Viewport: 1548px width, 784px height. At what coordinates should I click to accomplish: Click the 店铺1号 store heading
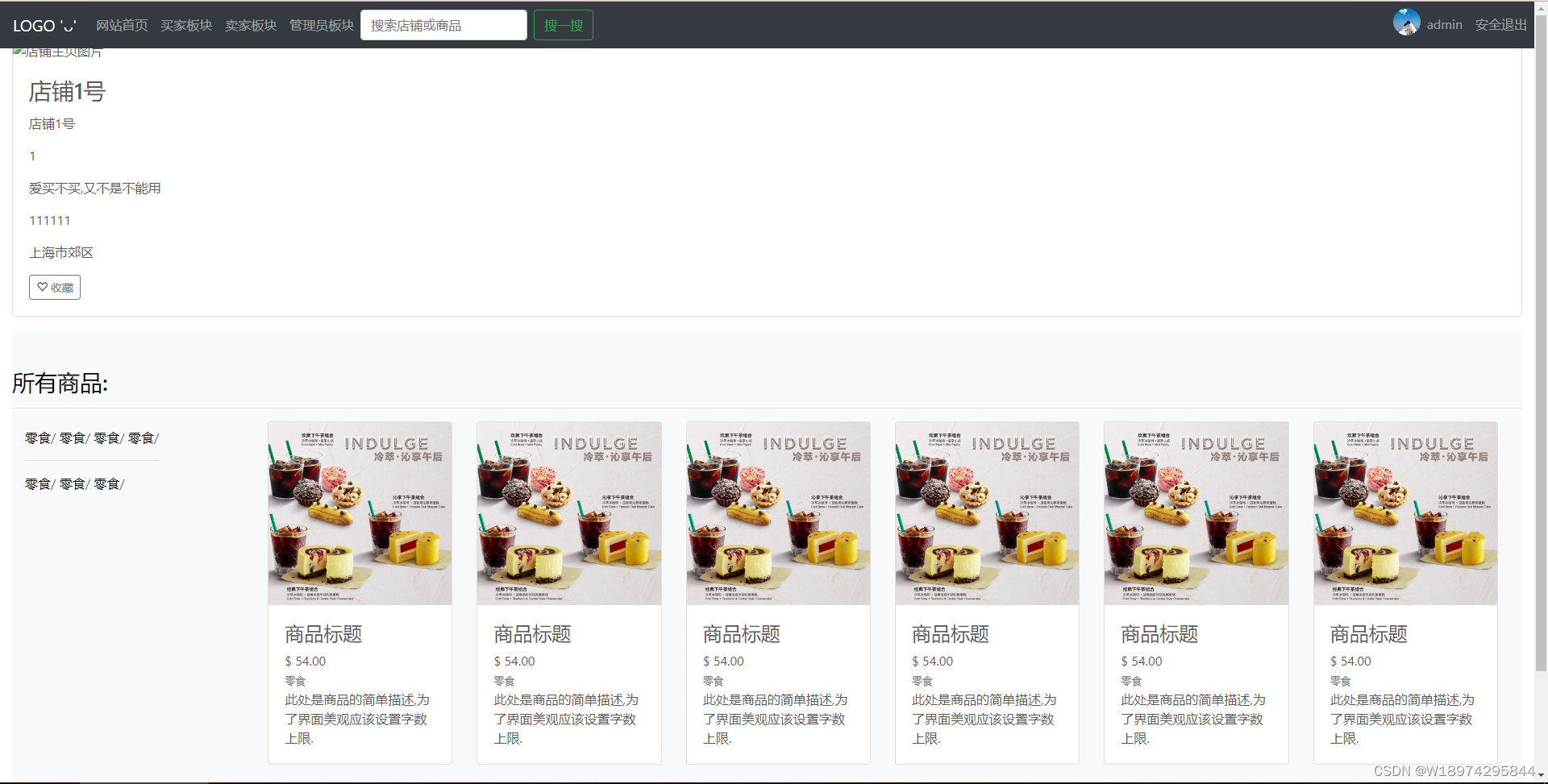[x=67, y=92]
